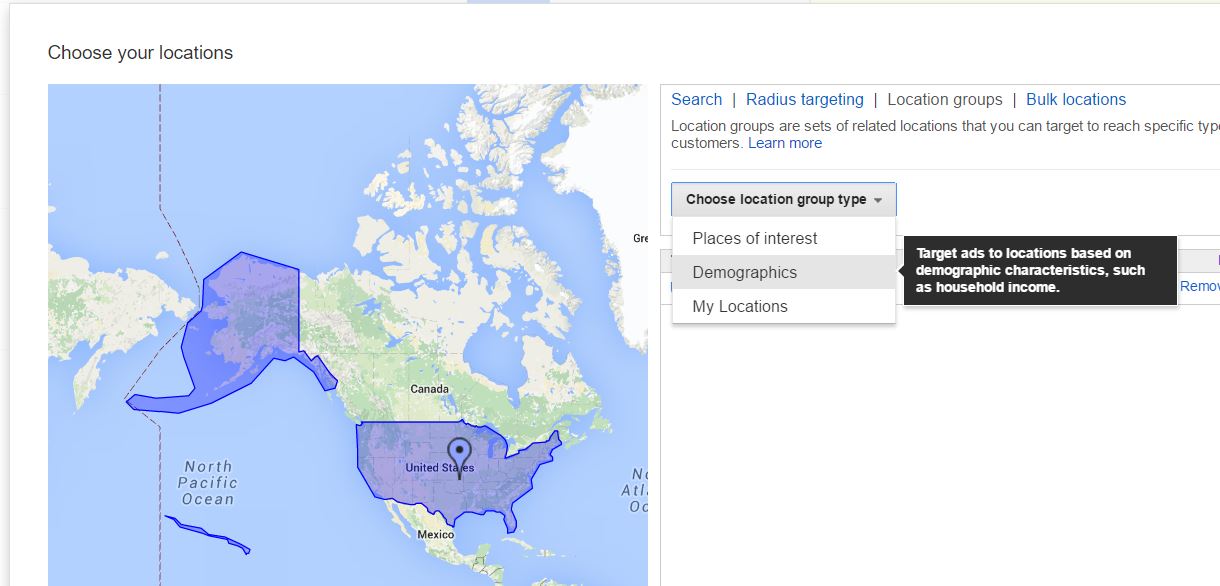The image size is (1220, 586).
Task: Click the outlined Hawaii islands shape
Action: 207,533
